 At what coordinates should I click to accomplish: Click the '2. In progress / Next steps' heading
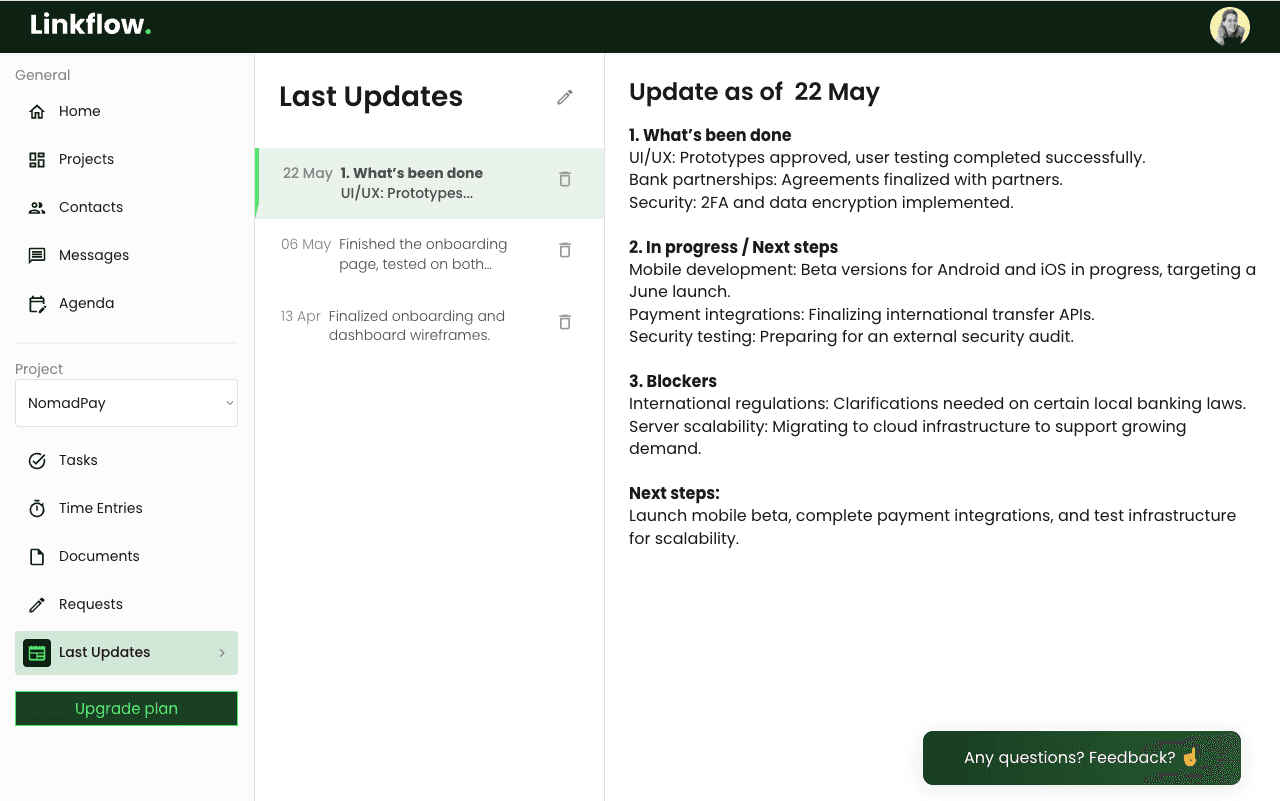click(733, 247)
